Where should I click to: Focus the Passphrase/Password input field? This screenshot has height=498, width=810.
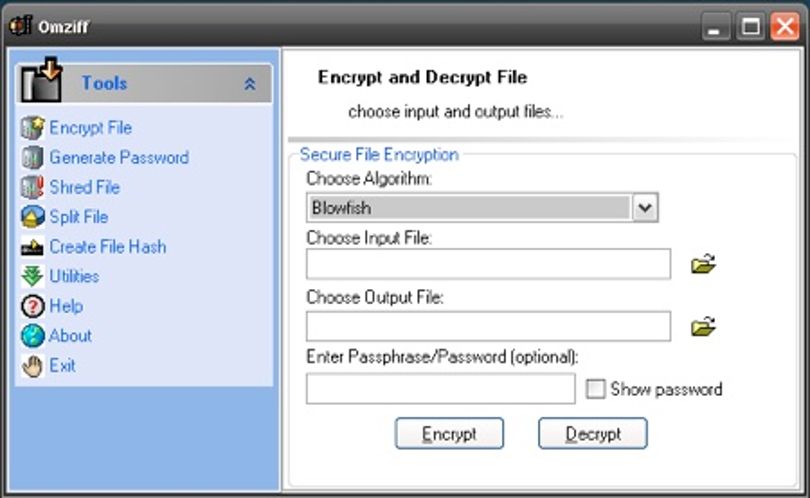point(441,389)
